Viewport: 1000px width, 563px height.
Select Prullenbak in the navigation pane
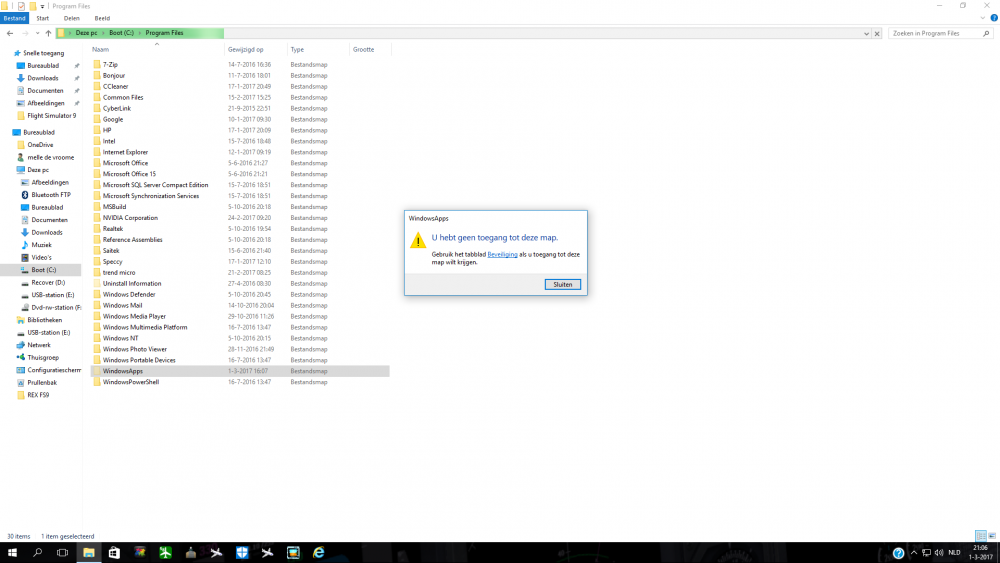[x=42, y=383]
